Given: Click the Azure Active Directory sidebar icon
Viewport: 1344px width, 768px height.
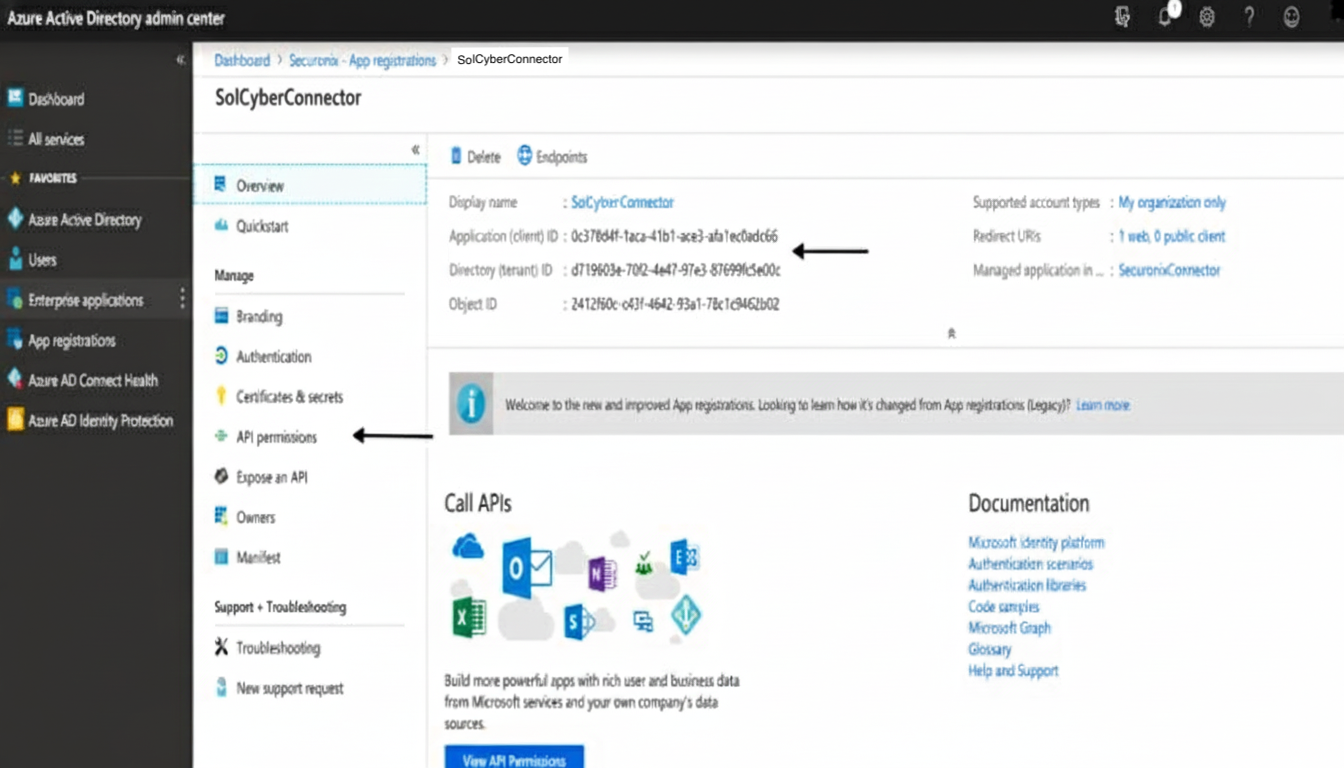Looking at the screenshot, I should tap(15, 219).
